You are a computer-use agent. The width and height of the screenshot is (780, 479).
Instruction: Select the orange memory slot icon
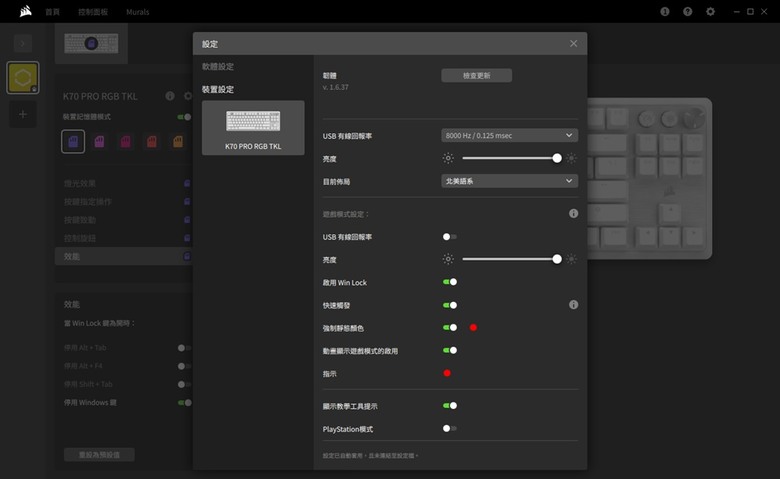point(178,142)
